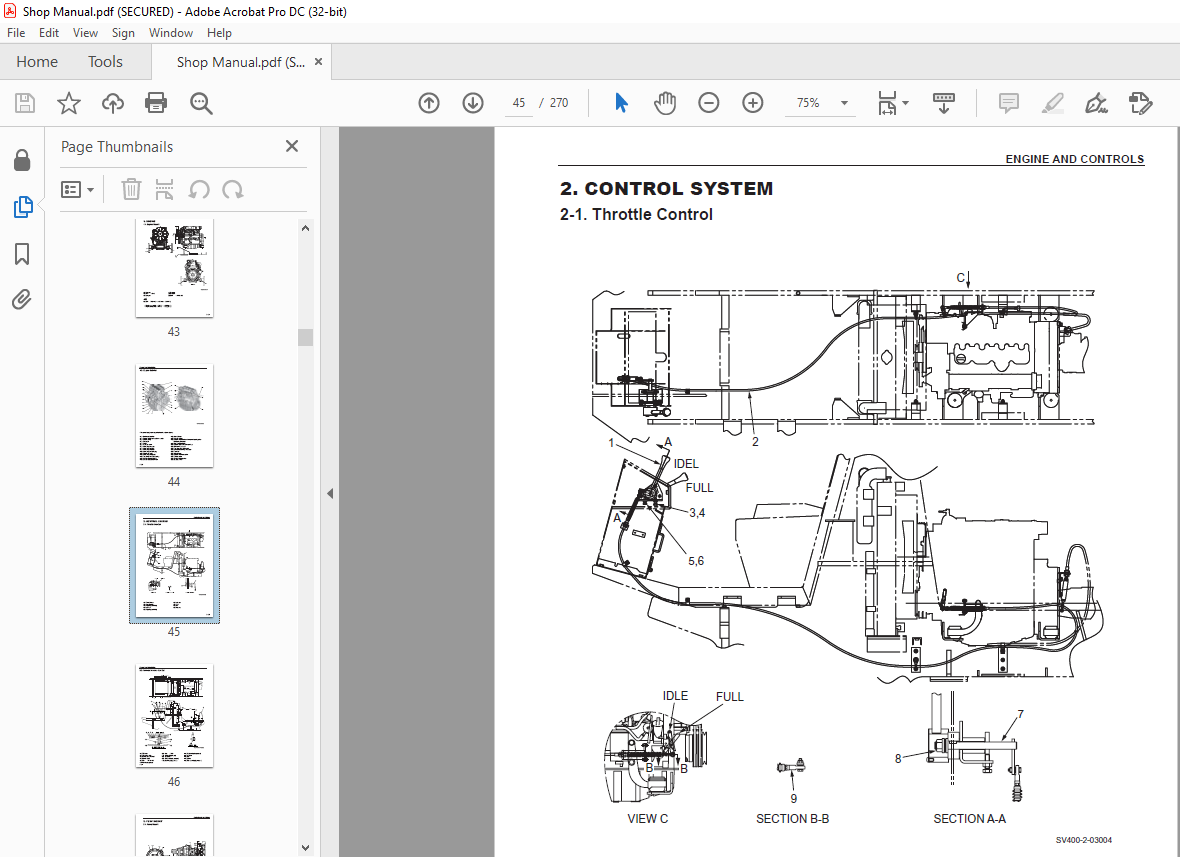Select page 46 thumbnail
1180x857 pixels.
(175, 716)
